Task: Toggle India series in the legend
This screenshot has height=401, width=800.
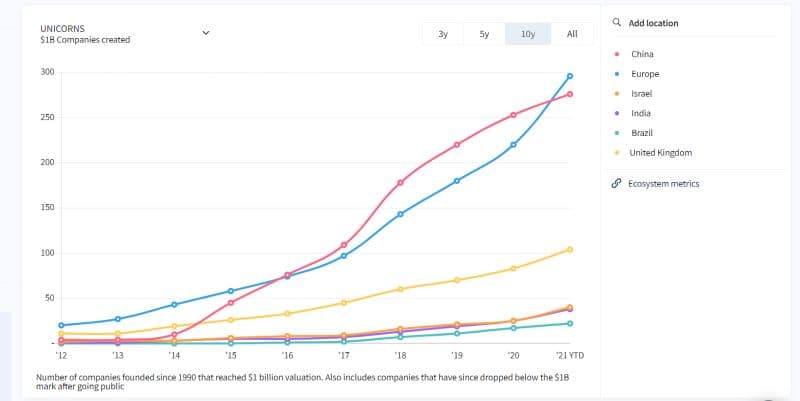Action: coord(641,113)
